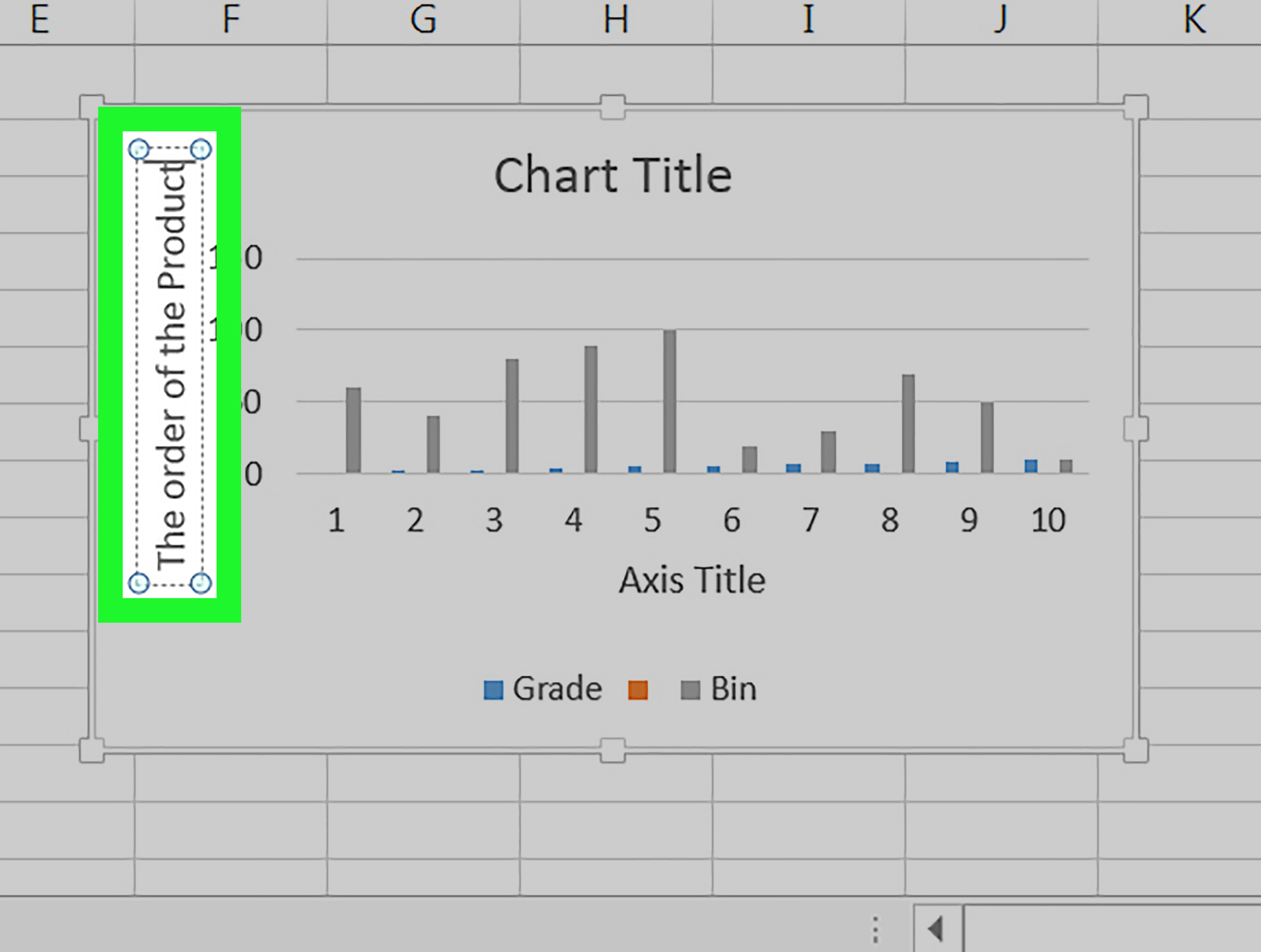Click the chart's bottom-middle resize handle
This screenshot has width=1261, height=952.
coord(613,750)
